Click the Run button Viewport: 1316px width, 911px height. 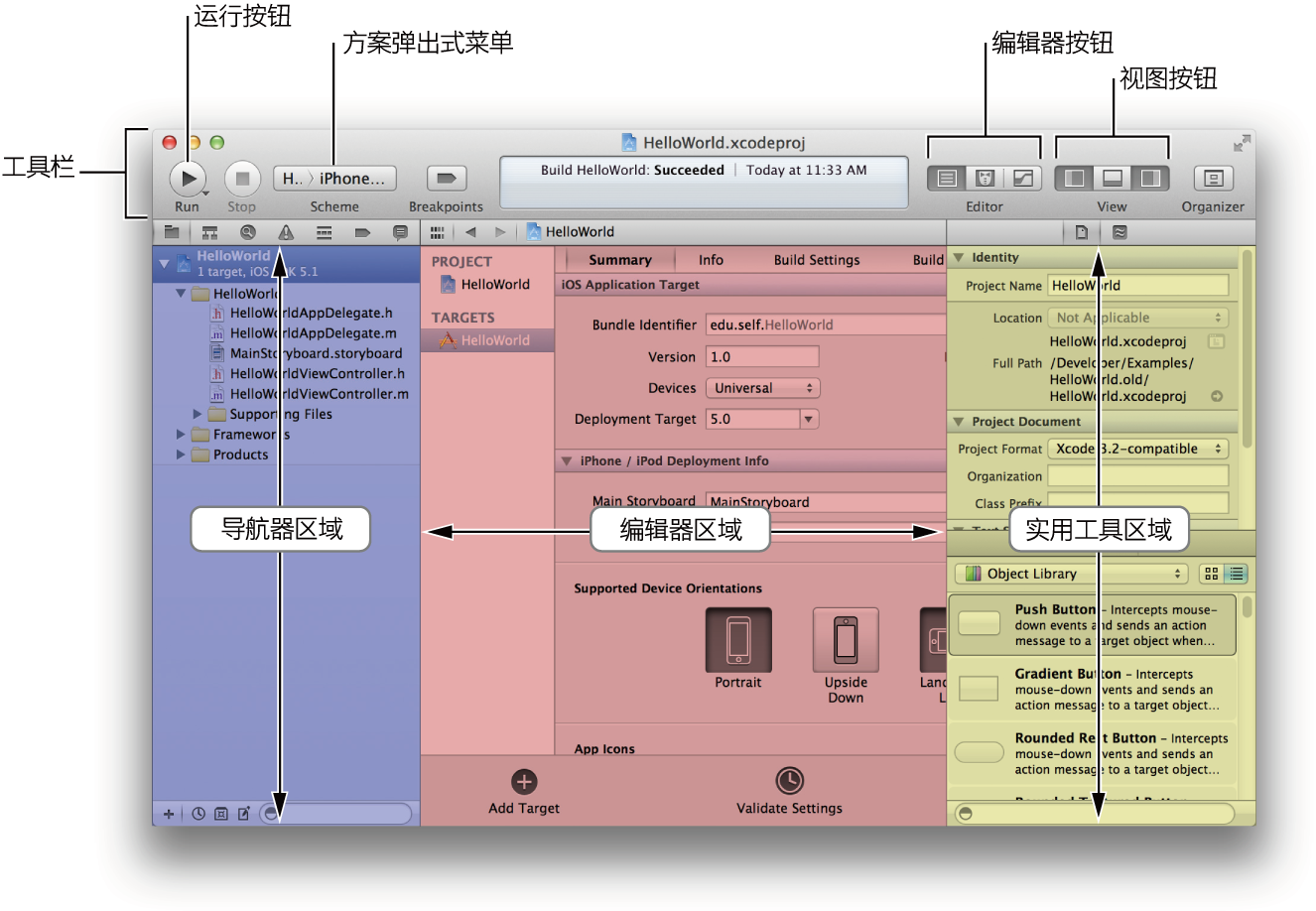[x=188, y=179]
